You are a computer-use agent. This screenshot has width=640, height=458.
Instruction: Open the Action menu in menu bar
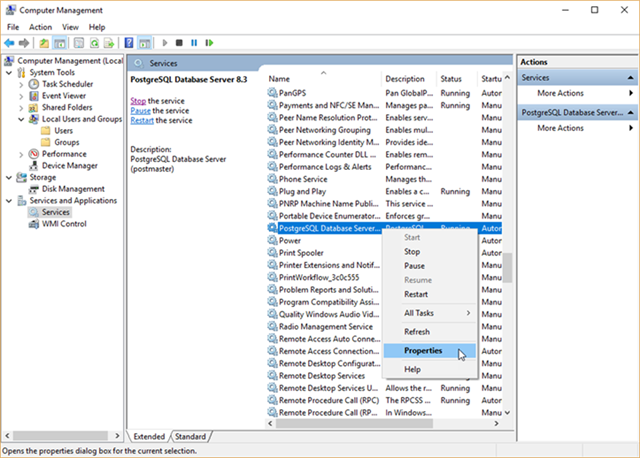click(x=40, y=27)
